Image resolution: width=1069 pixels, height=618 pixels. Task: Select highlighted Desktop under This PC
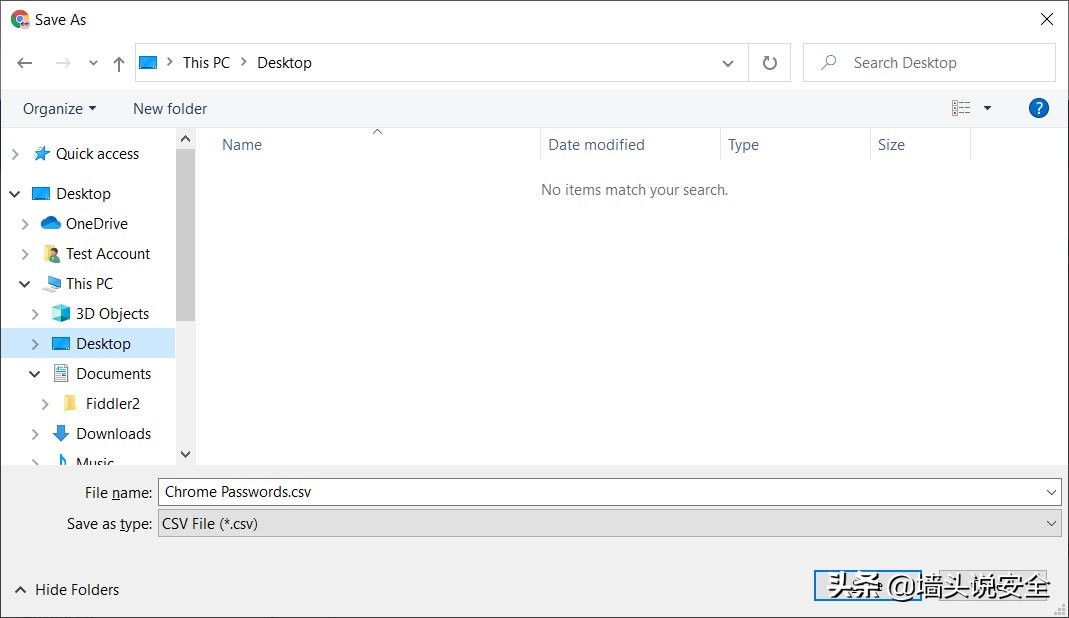pos(103,344)
